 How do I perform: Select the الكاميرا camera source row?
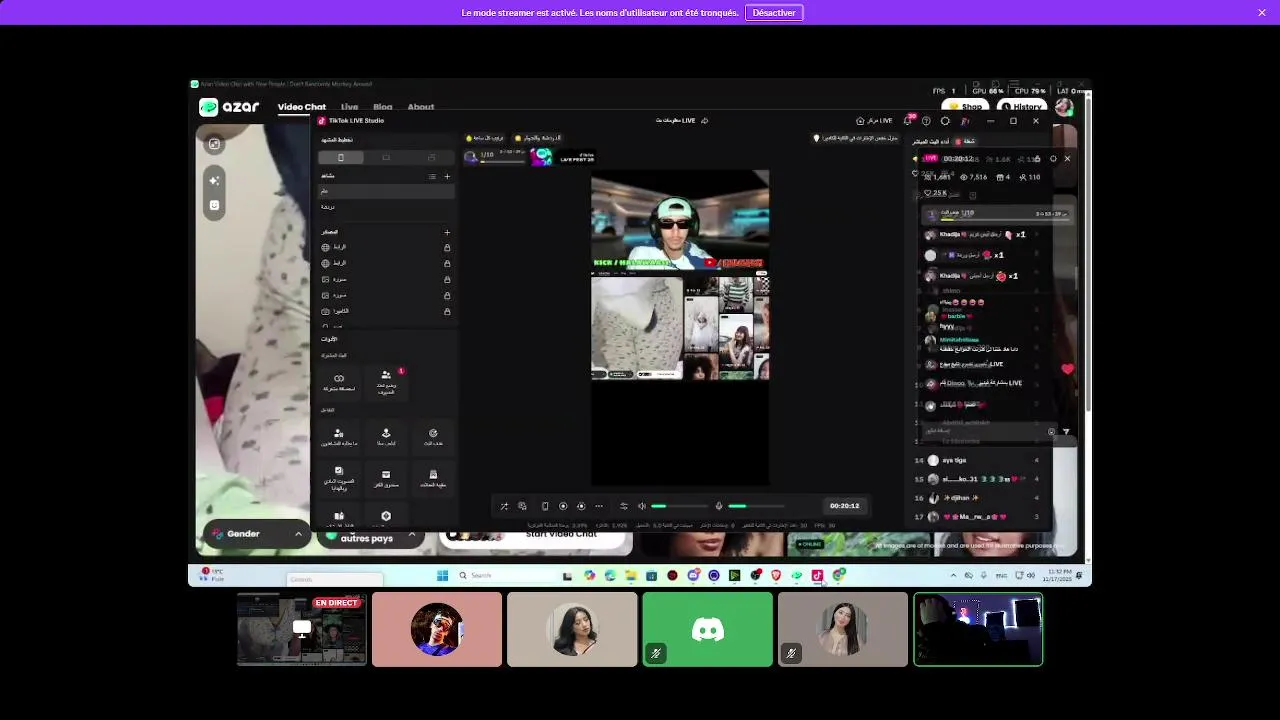point(386,311)
